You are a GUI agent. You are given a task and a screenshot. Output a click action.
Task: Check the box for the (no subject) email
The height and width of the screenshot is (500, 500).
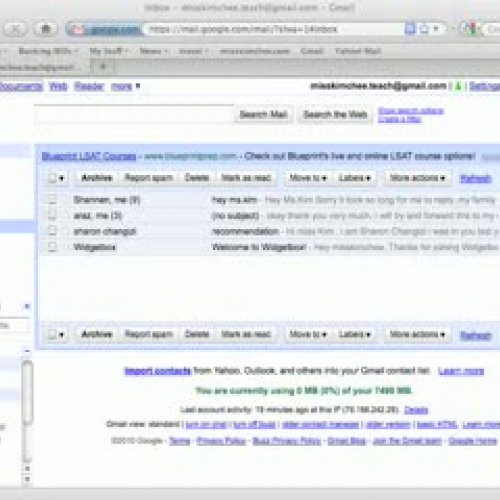coord(52,215)
